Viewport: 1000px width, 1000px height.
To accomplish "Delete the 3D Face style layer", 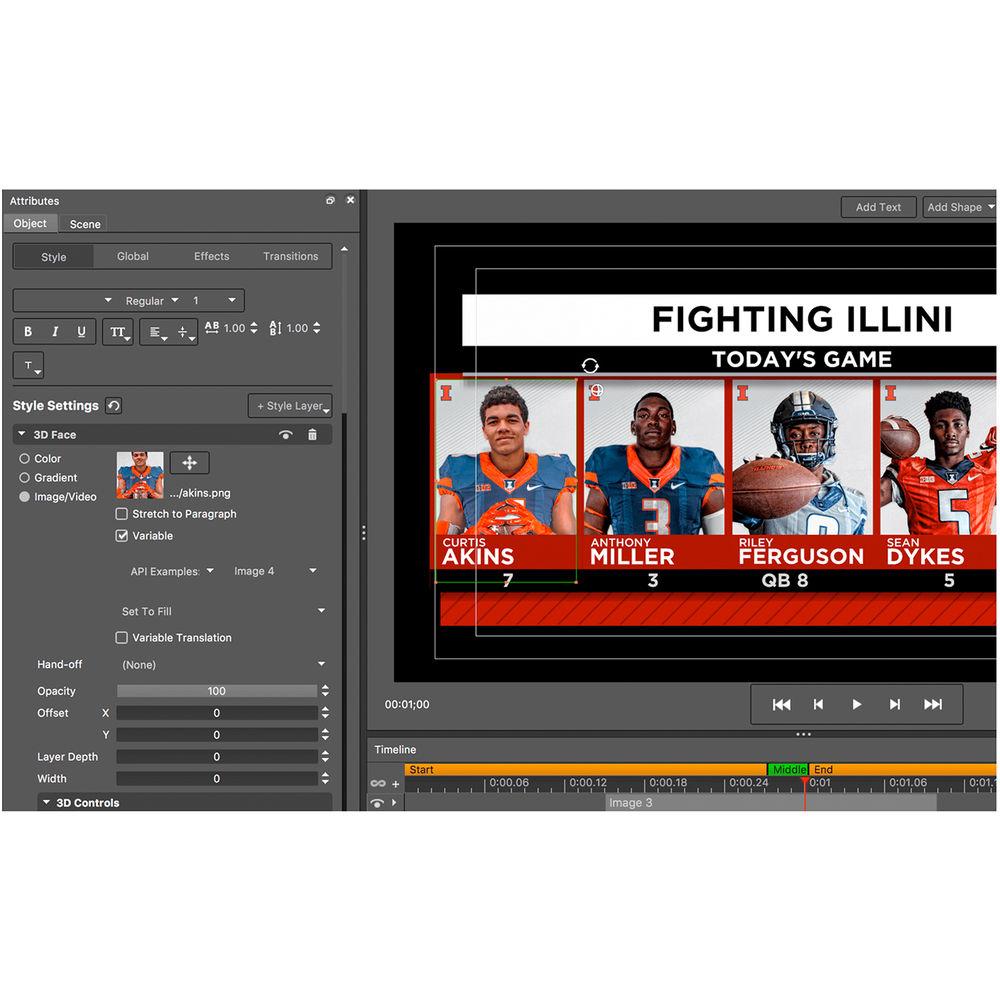I will [313, 434].
